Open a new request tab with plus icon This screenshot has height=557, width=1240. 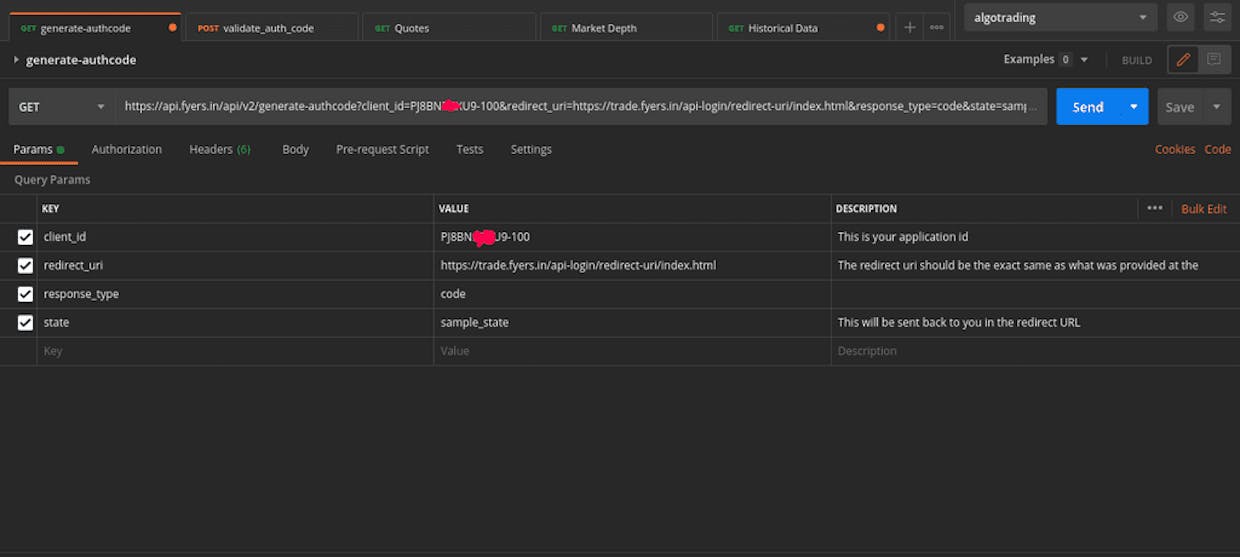[x=909, y=28]
